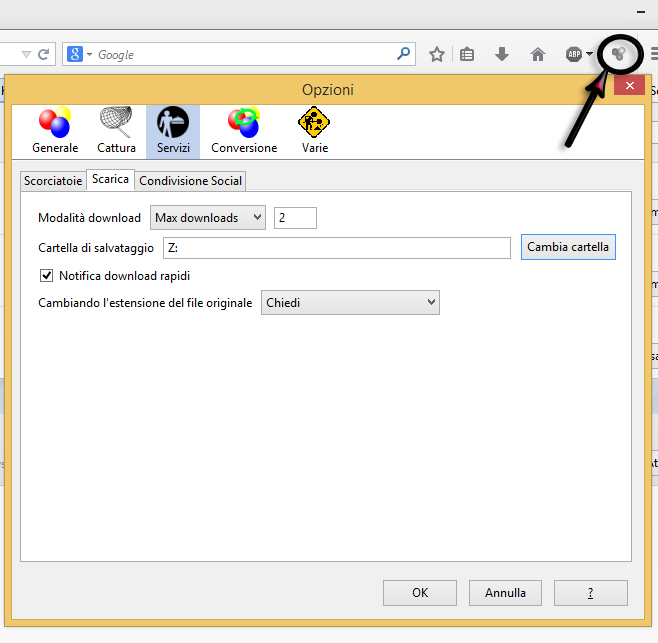Click the Annulla button
Screen dimensions: 658x643
[505, 593]
